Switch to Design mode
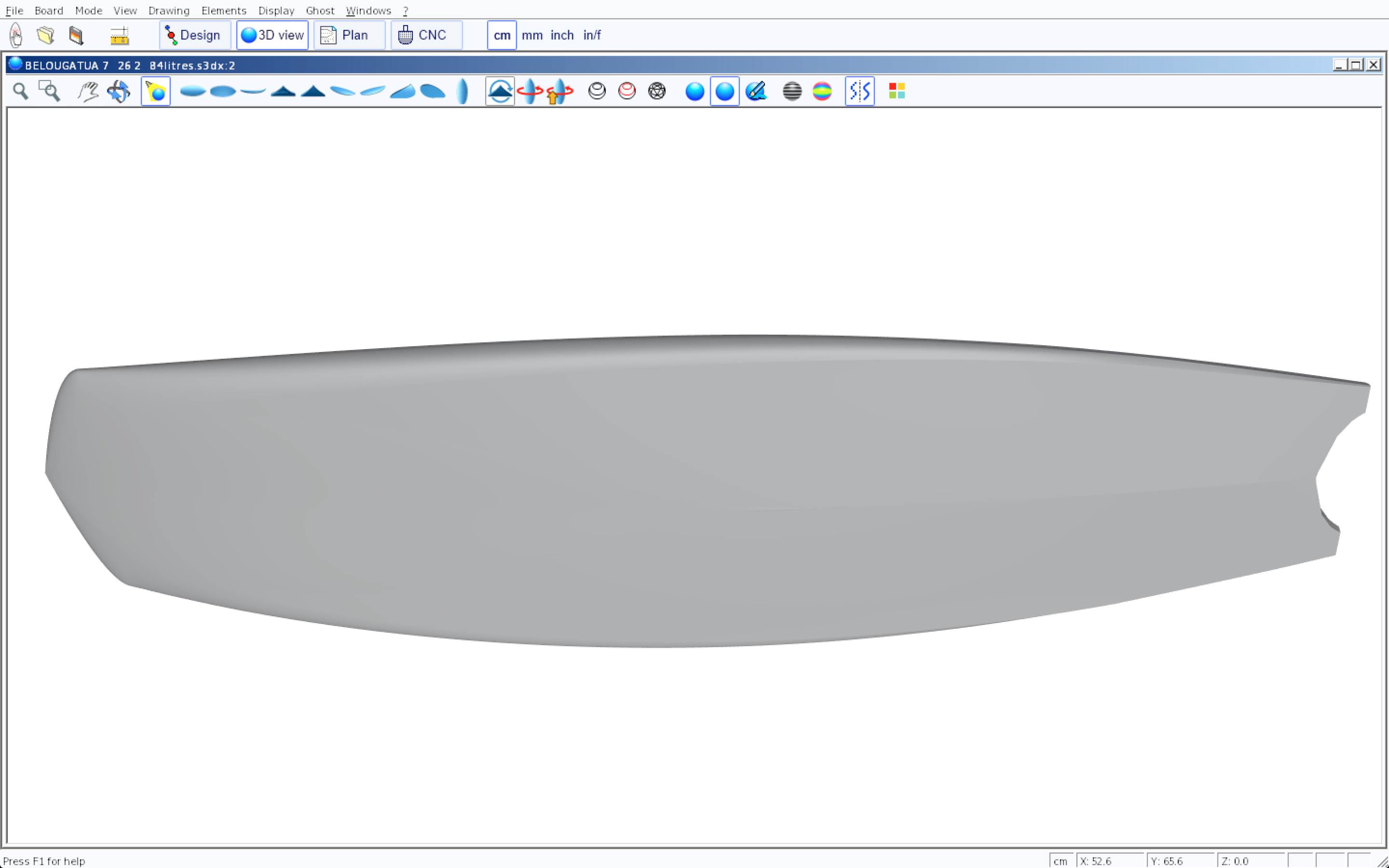 (x=194, y=35)
